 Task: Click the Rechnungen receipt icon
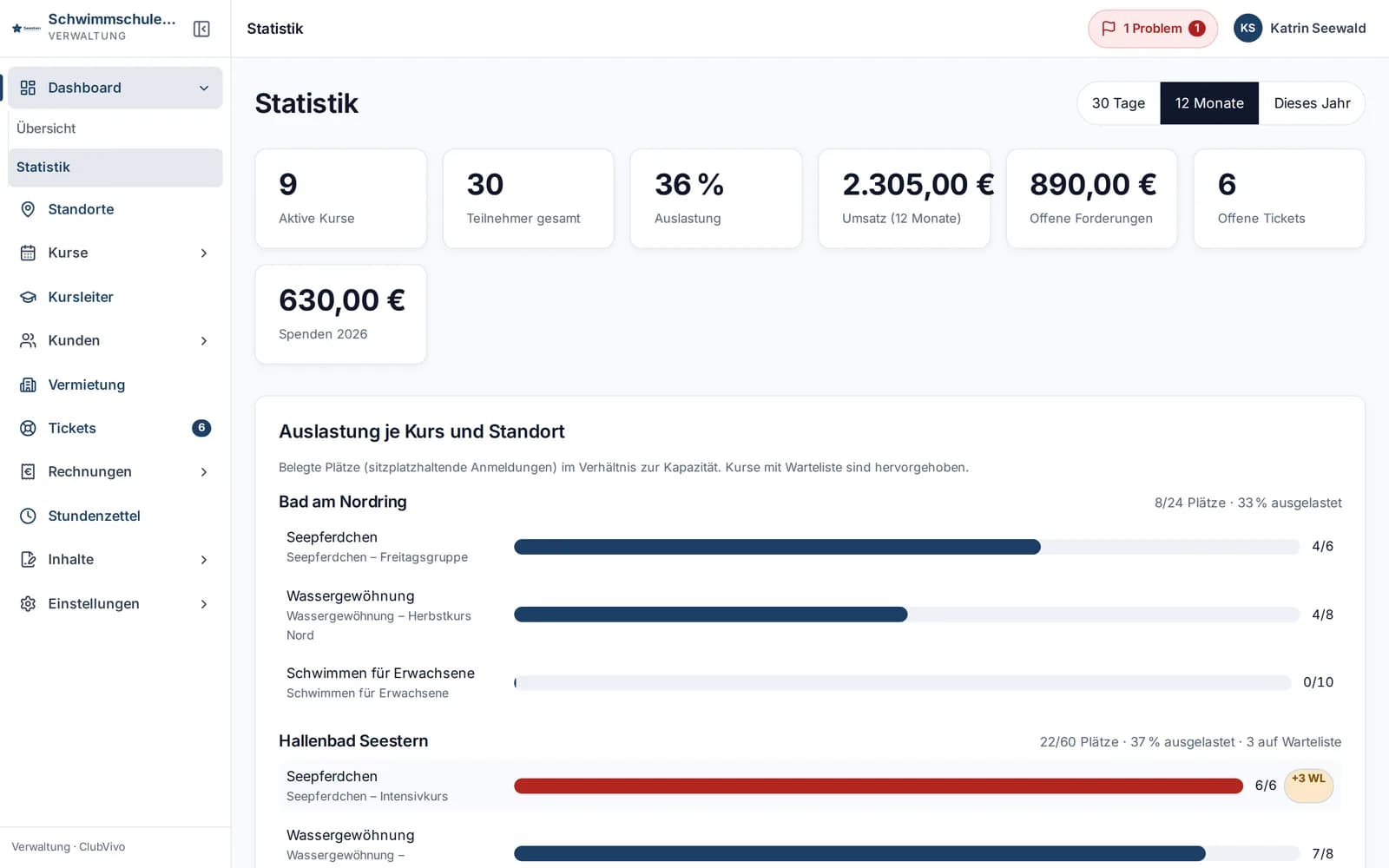click(28, 471)
